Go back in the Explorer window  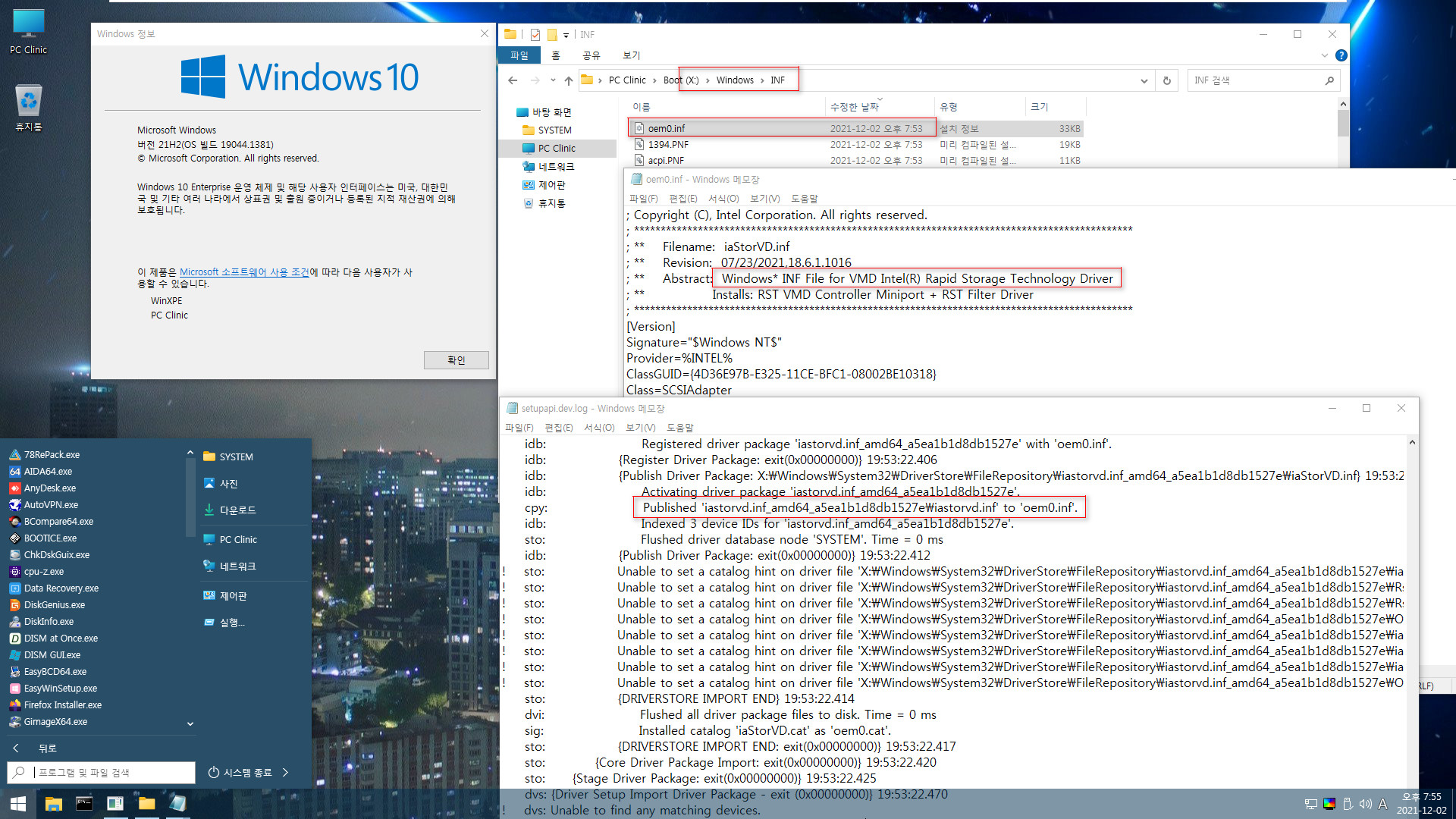(x=513, y=80)
